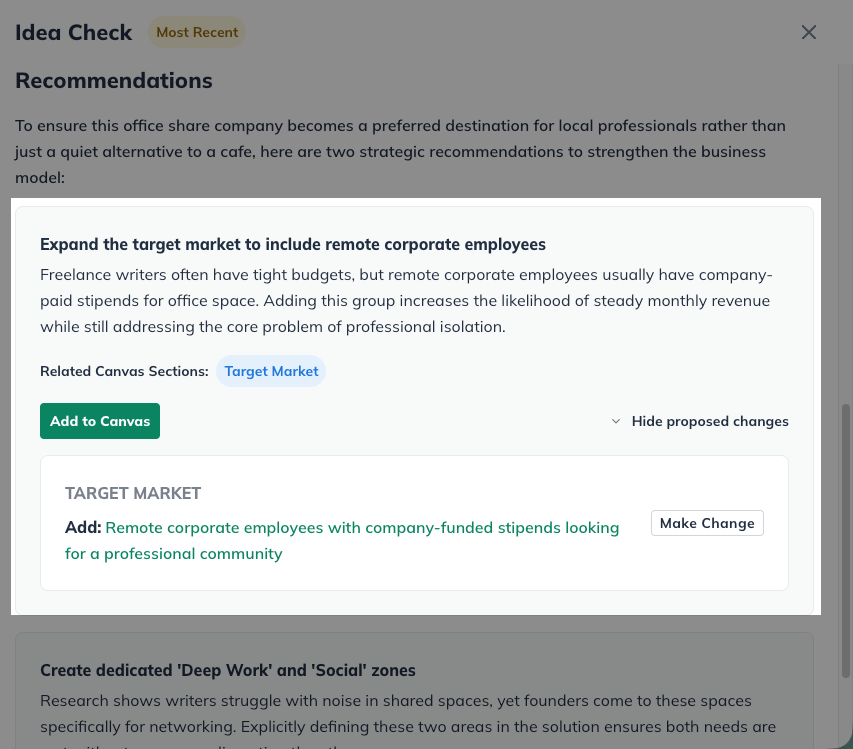This screenshot has height=749, width=853.
Task: Click "Hide proposed changes"
Action: point(710,421)
